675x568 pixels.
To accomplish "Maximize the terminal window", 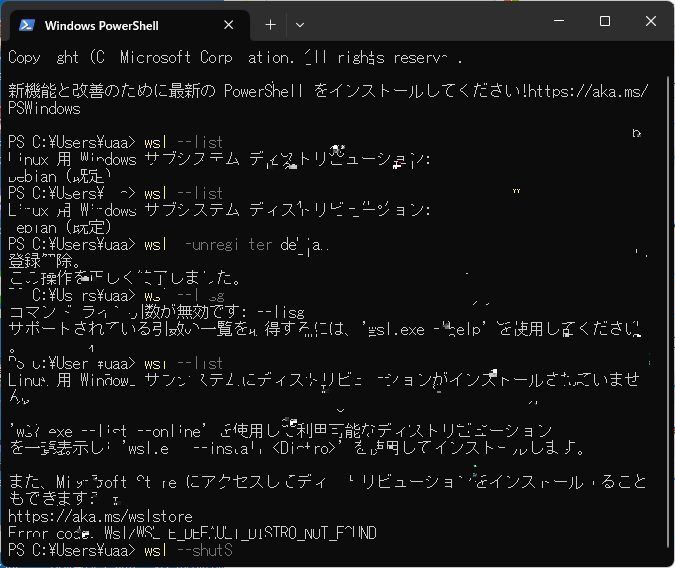I will (x=604, y=22).
